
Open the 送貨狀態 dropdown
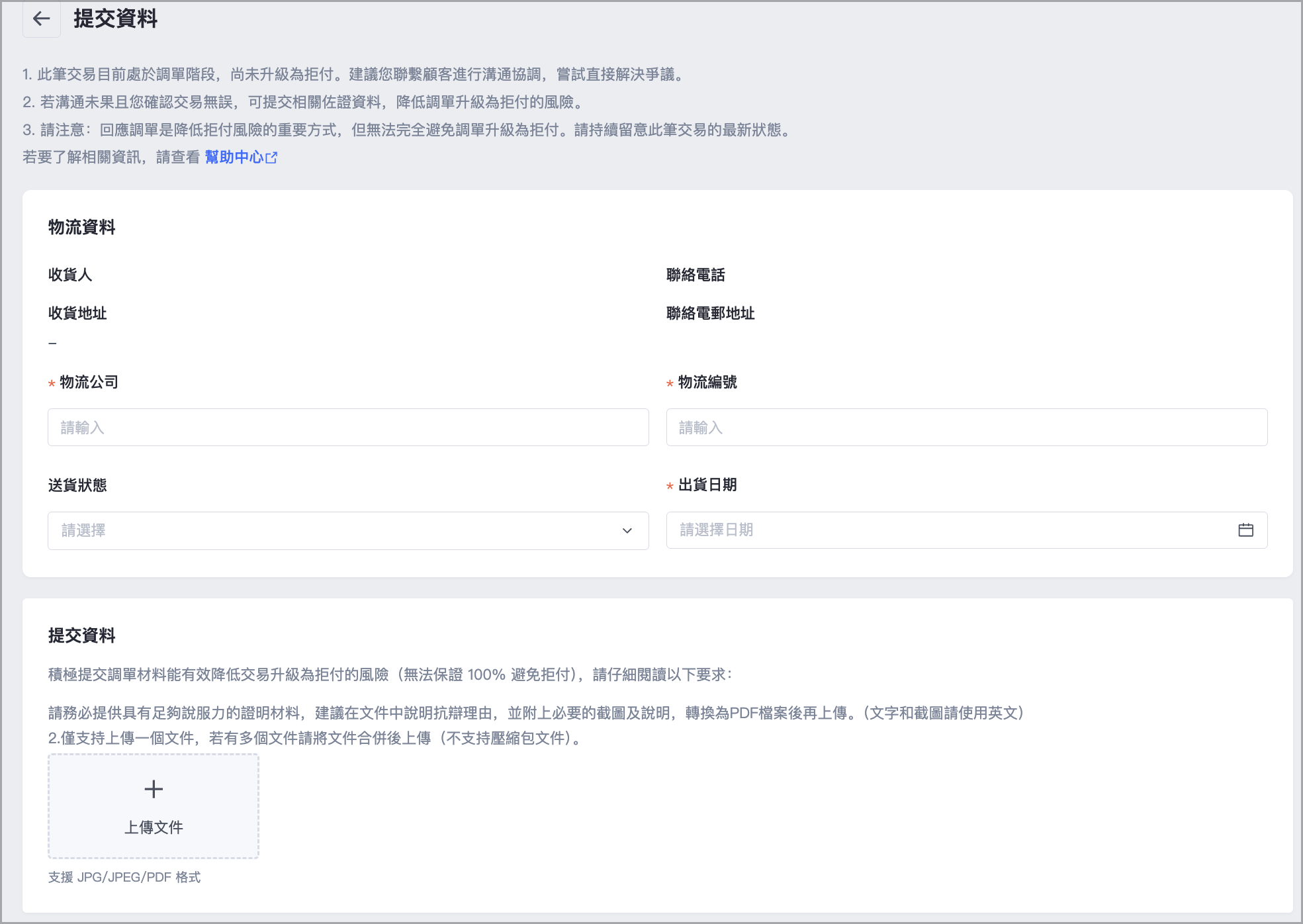point(348,531)
